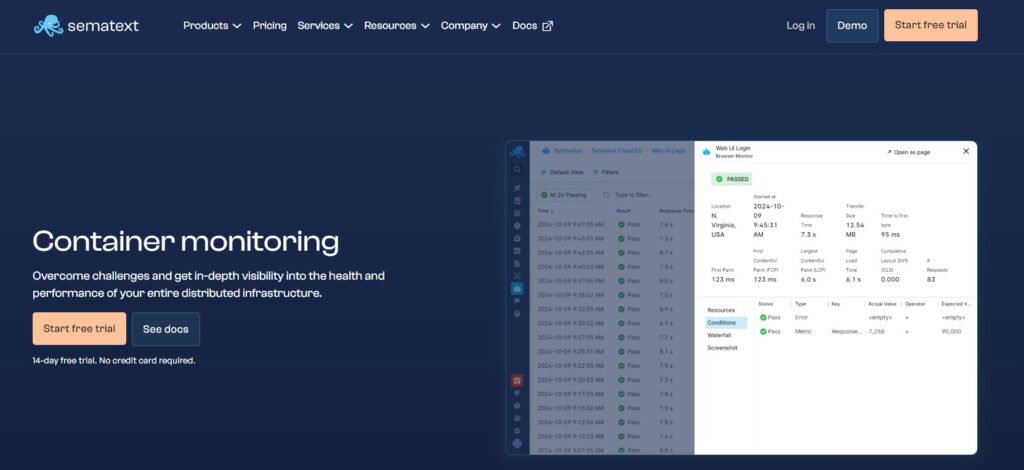Click the Log in link
The width and height of the screenshot is (1024, 470).
[801, 25]
